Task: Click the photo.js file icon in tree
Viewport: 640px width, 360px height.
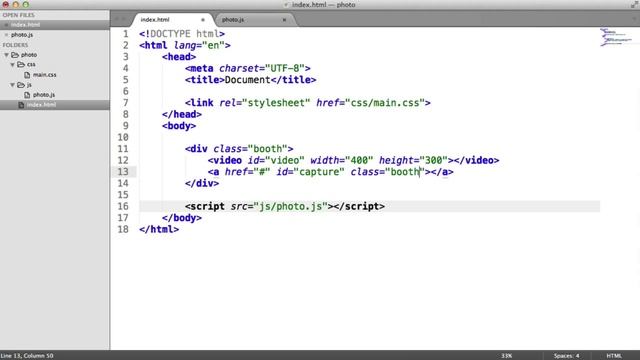Action: click(27, 95)
